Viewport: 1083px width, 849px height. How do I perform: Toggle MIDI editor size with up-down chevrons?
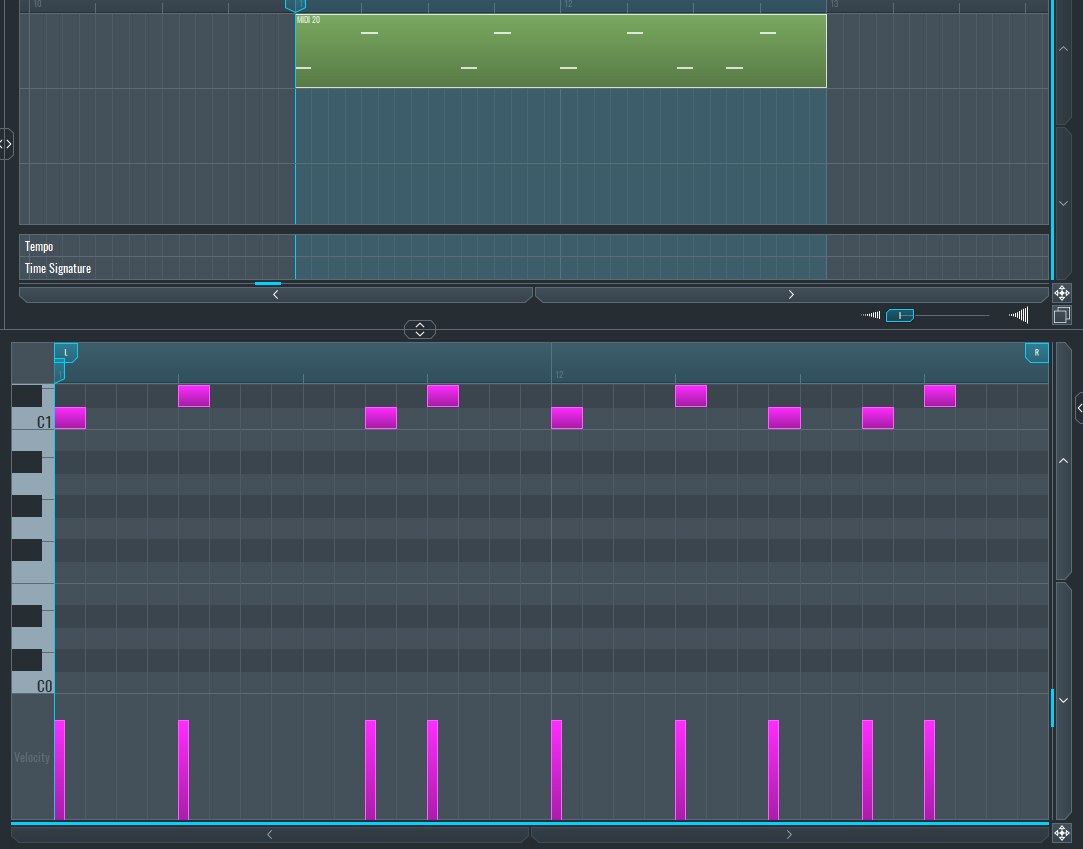pos(420,330)
